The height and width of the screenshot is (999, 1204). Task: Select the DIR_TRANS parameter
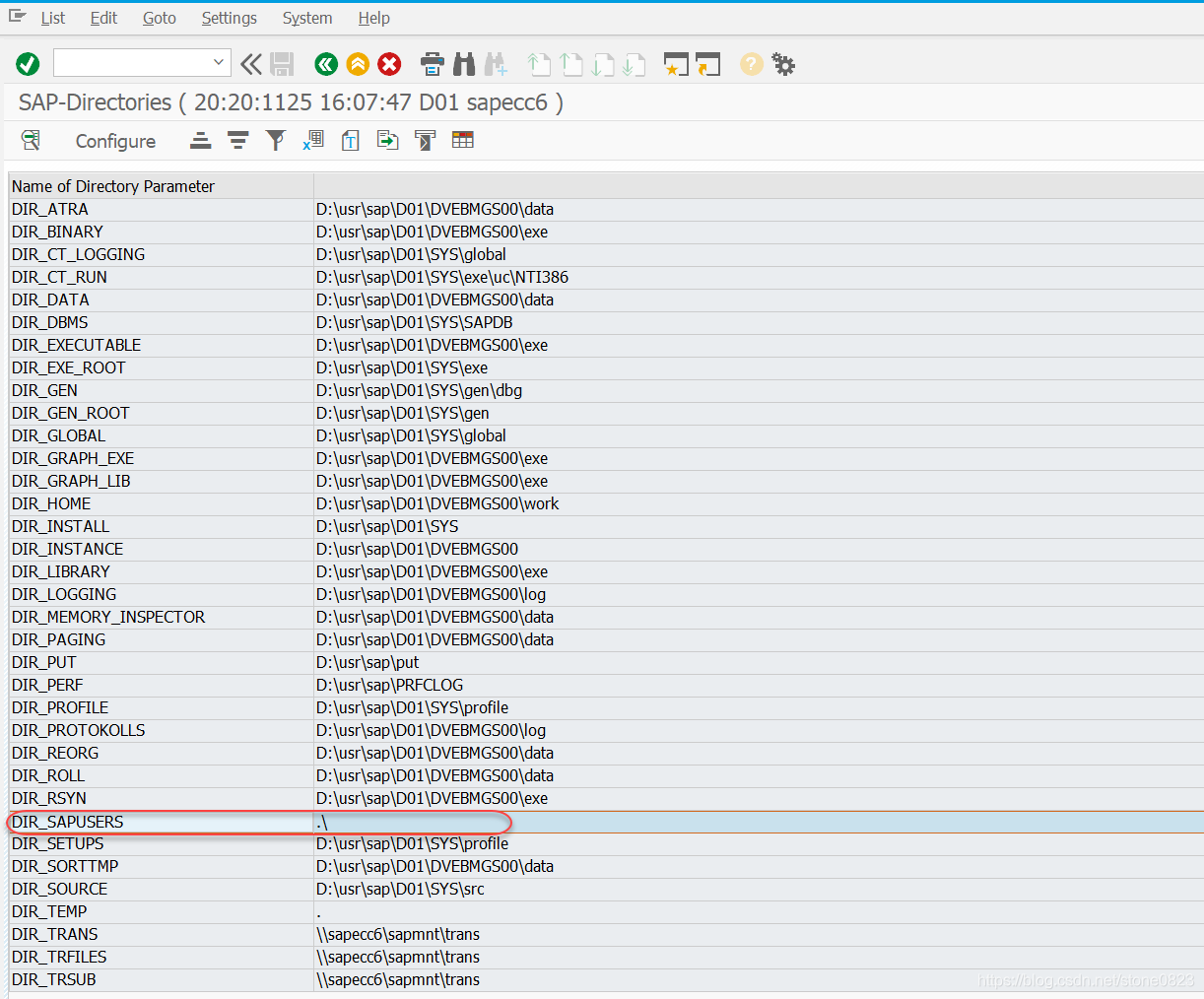coord(55,934)
